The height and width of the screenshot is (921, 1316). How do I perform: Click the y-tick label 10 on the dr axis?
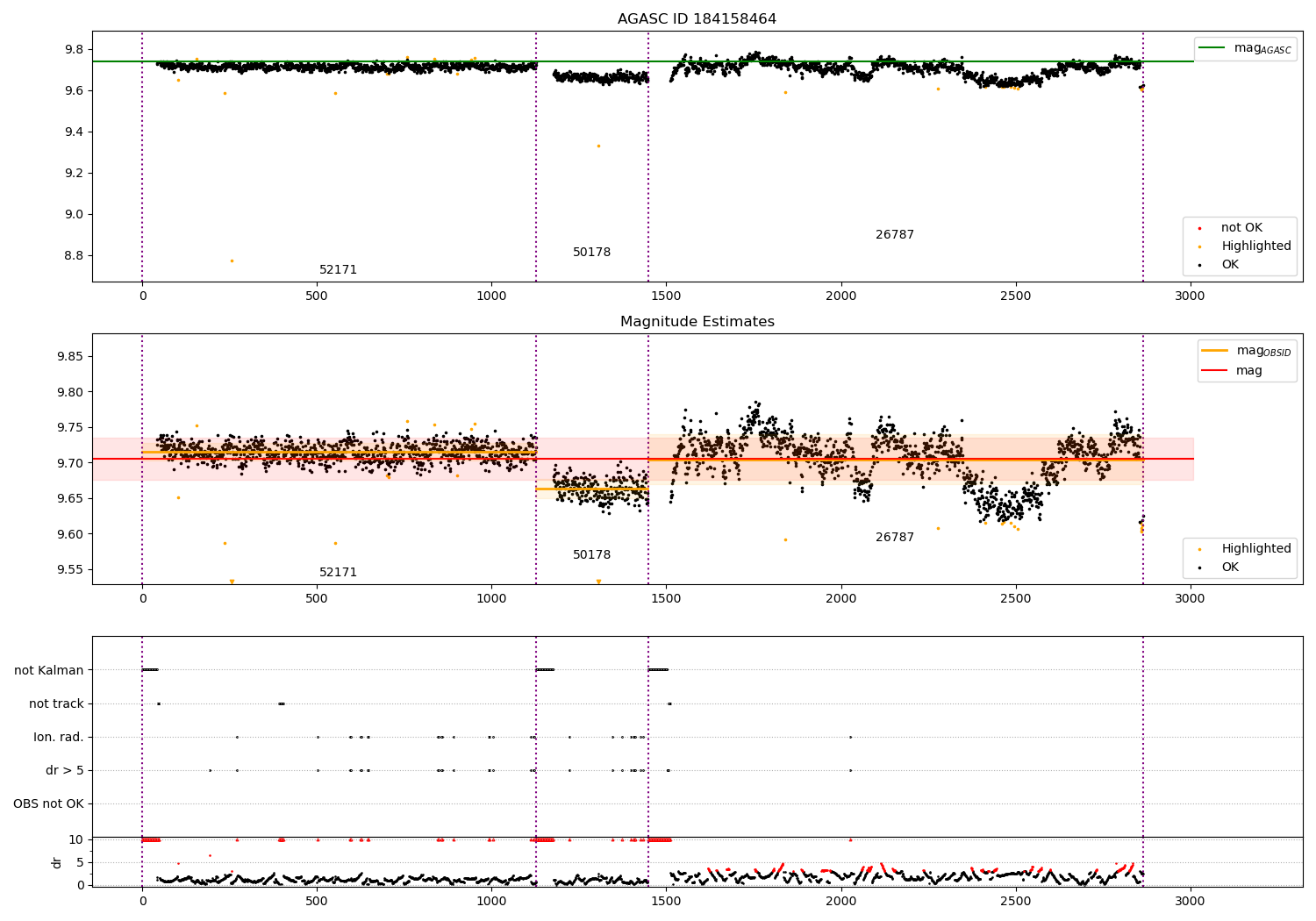[x=76, y=840]
